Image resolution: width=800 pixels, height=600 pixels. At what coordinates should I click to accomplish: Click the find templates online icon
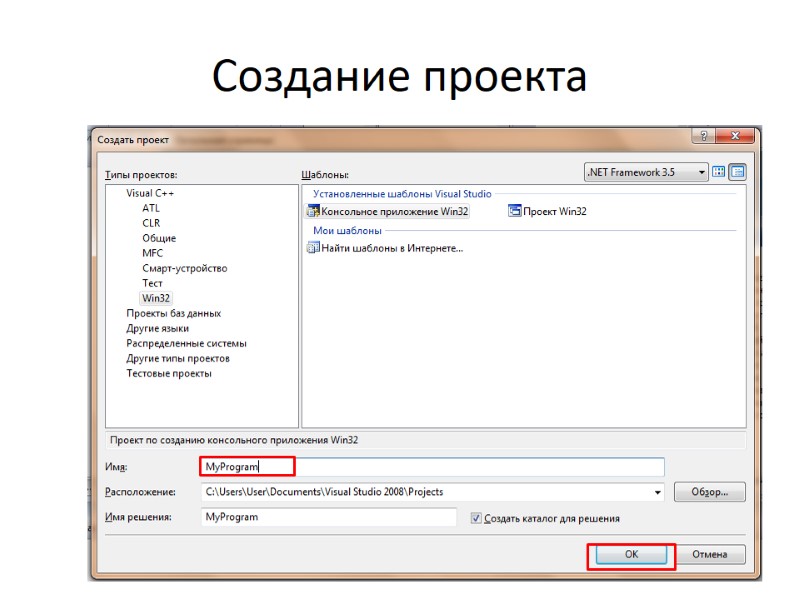pyautogui.click(x=312, y=248)
